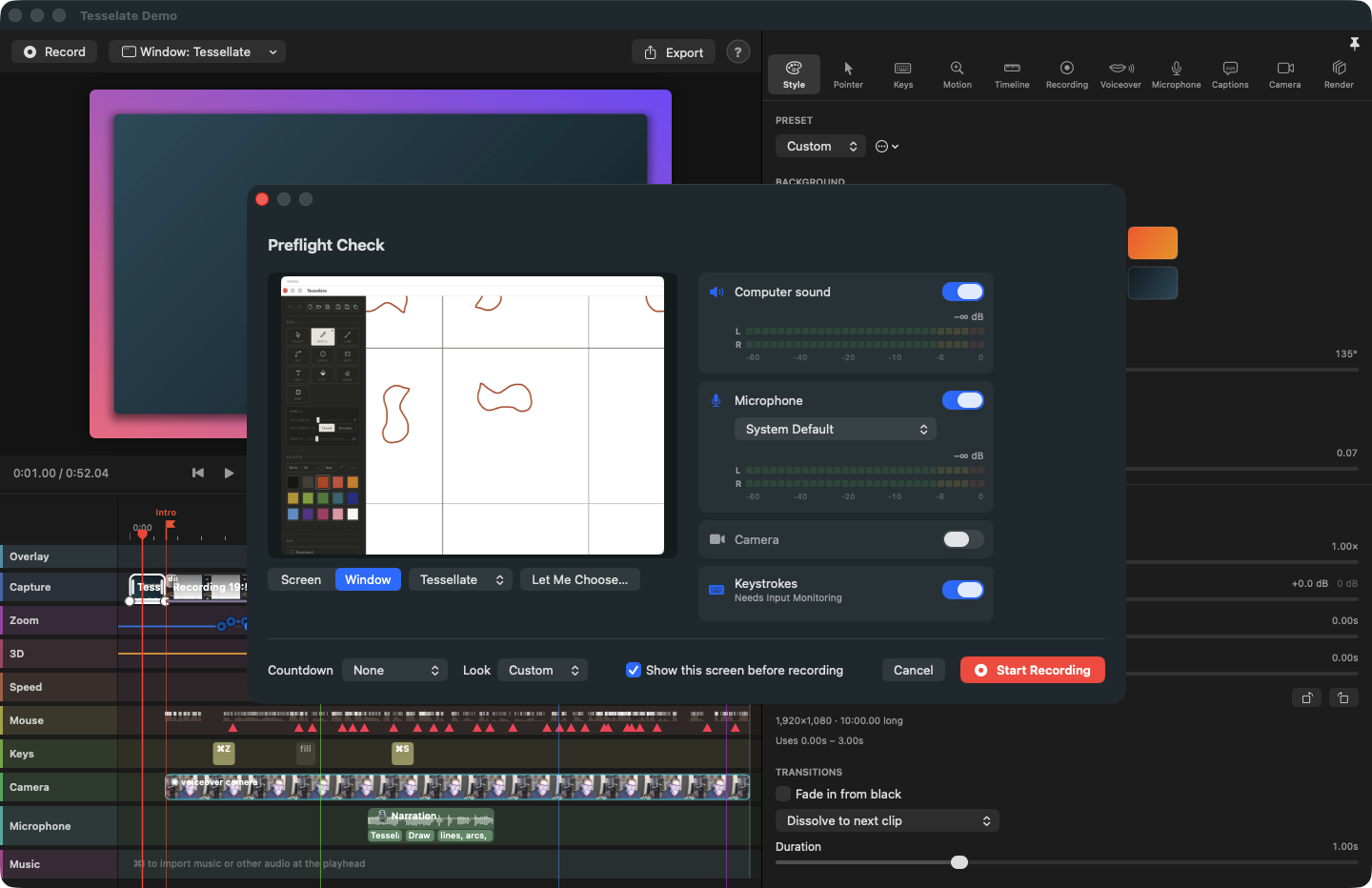This screenshot has height=888, width=1372.
Task: Enable the Fade in from black checkbox
Action: (x=783, y=794)
